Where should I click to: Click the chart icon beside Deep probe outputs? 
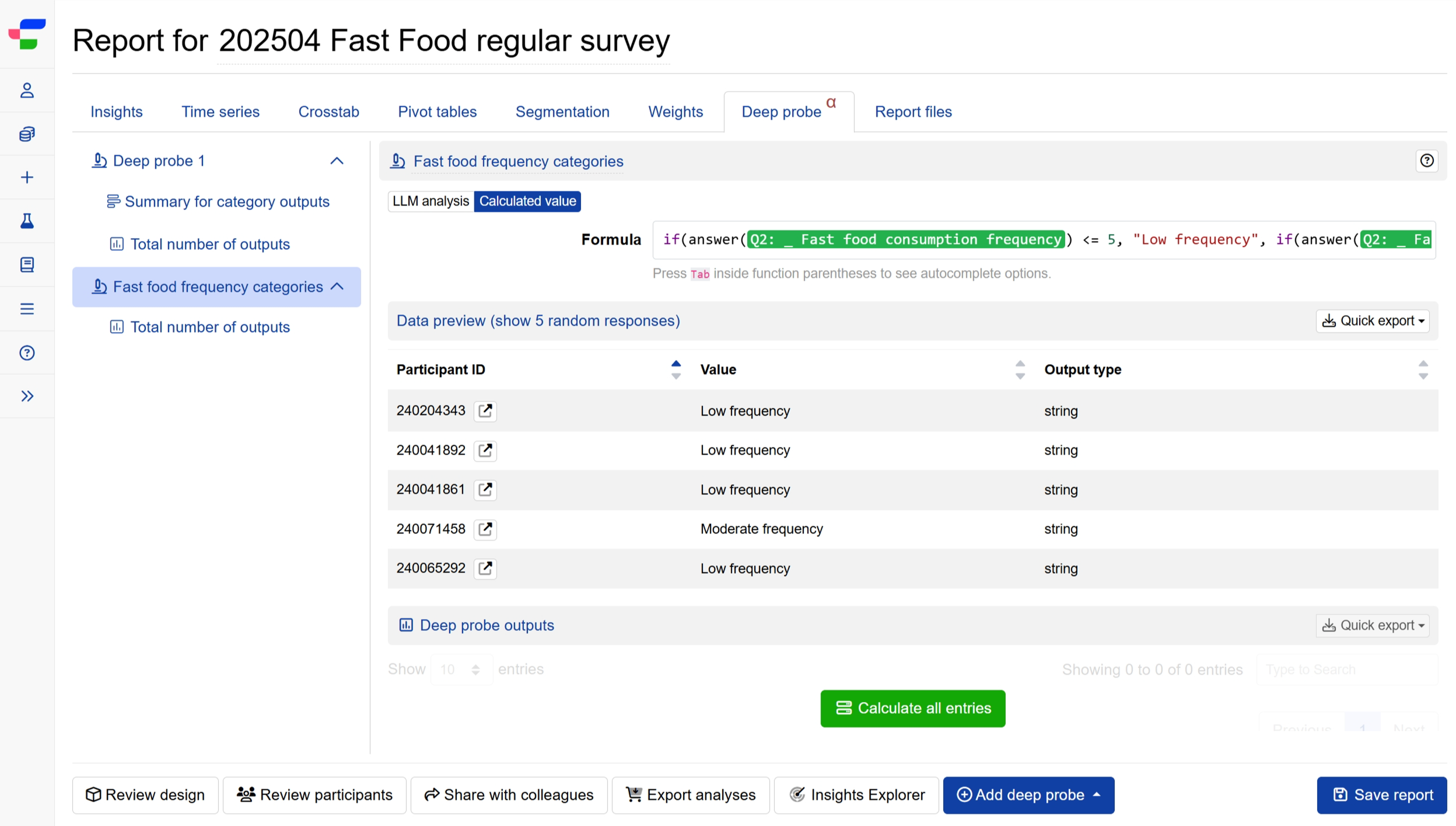point(406,625)
